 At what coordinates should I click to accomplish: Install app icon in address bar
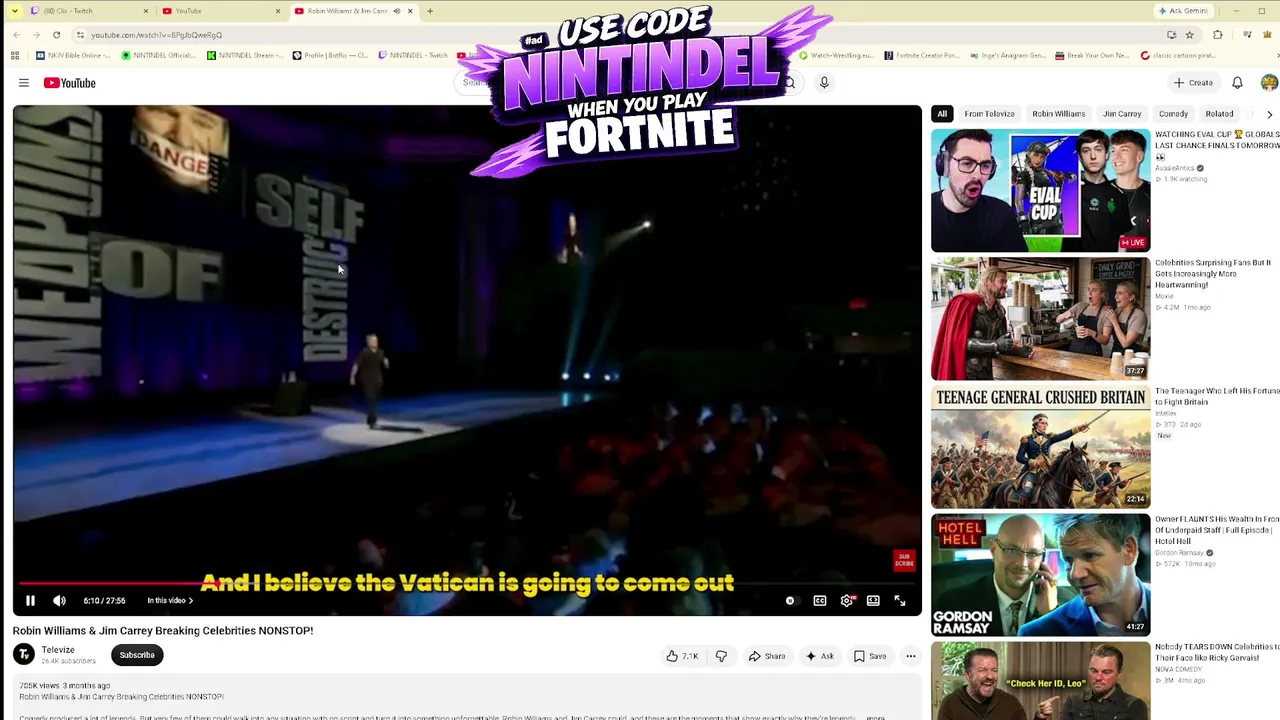coord(1171,35)
